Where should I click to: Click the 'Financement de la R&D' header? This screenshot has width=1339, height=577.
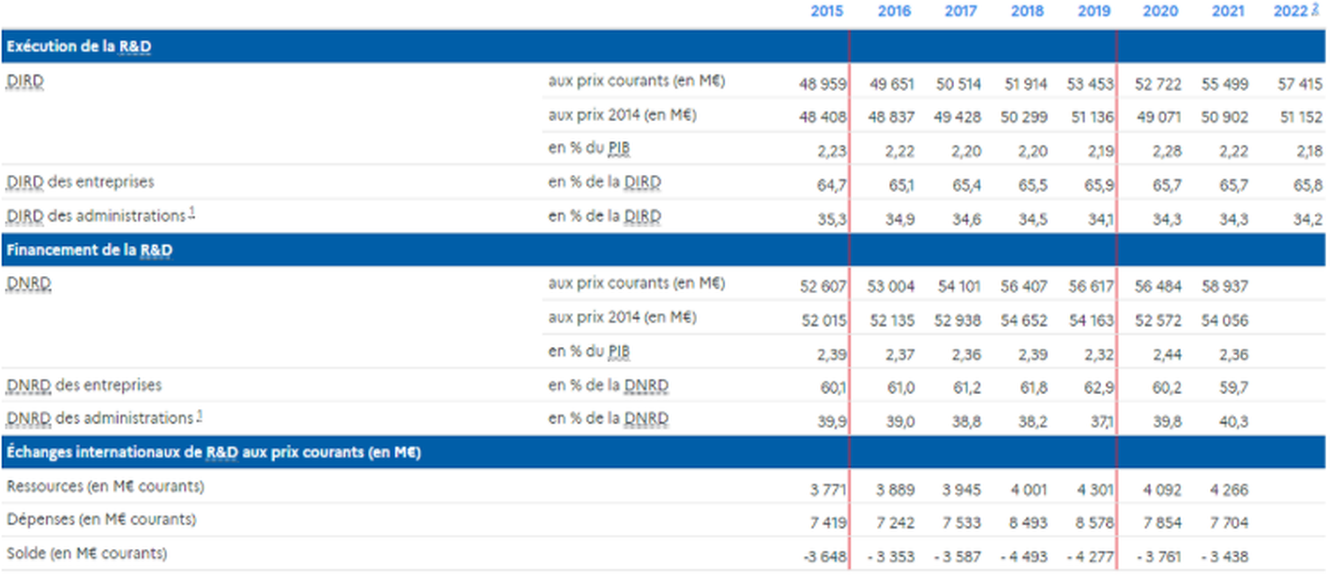[x=89, y=250]
